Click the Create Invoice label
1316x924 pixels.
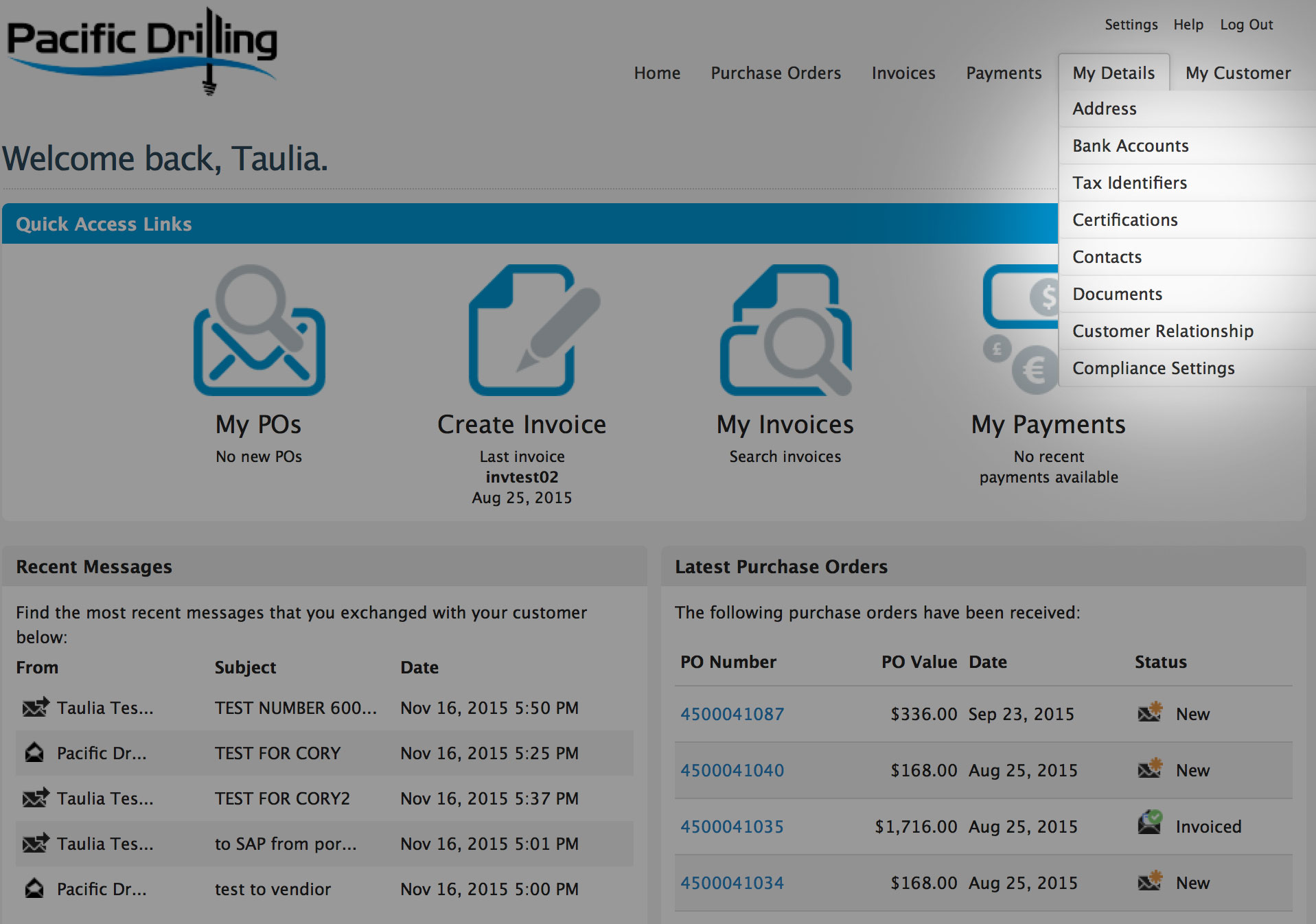[522, 425]
